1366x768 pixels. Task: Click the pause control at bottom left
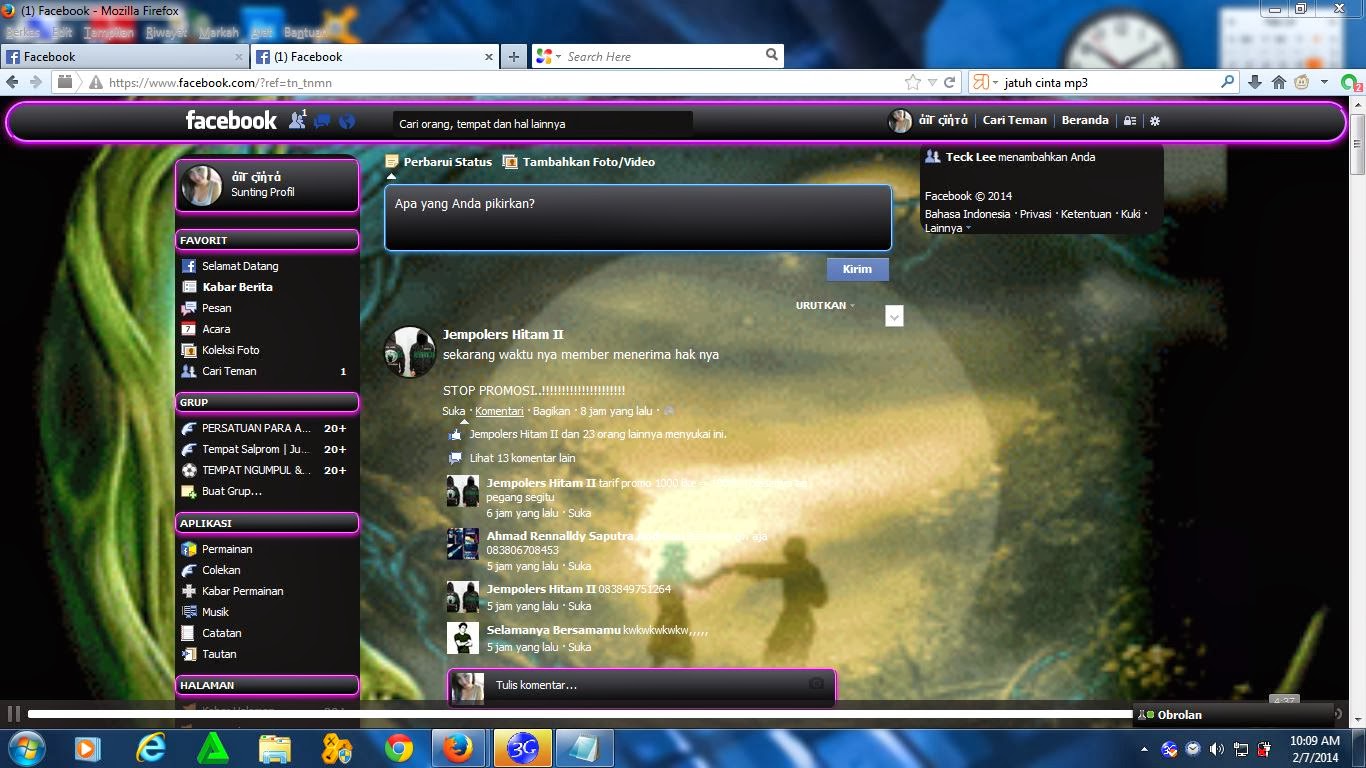[x=14, y=714]
